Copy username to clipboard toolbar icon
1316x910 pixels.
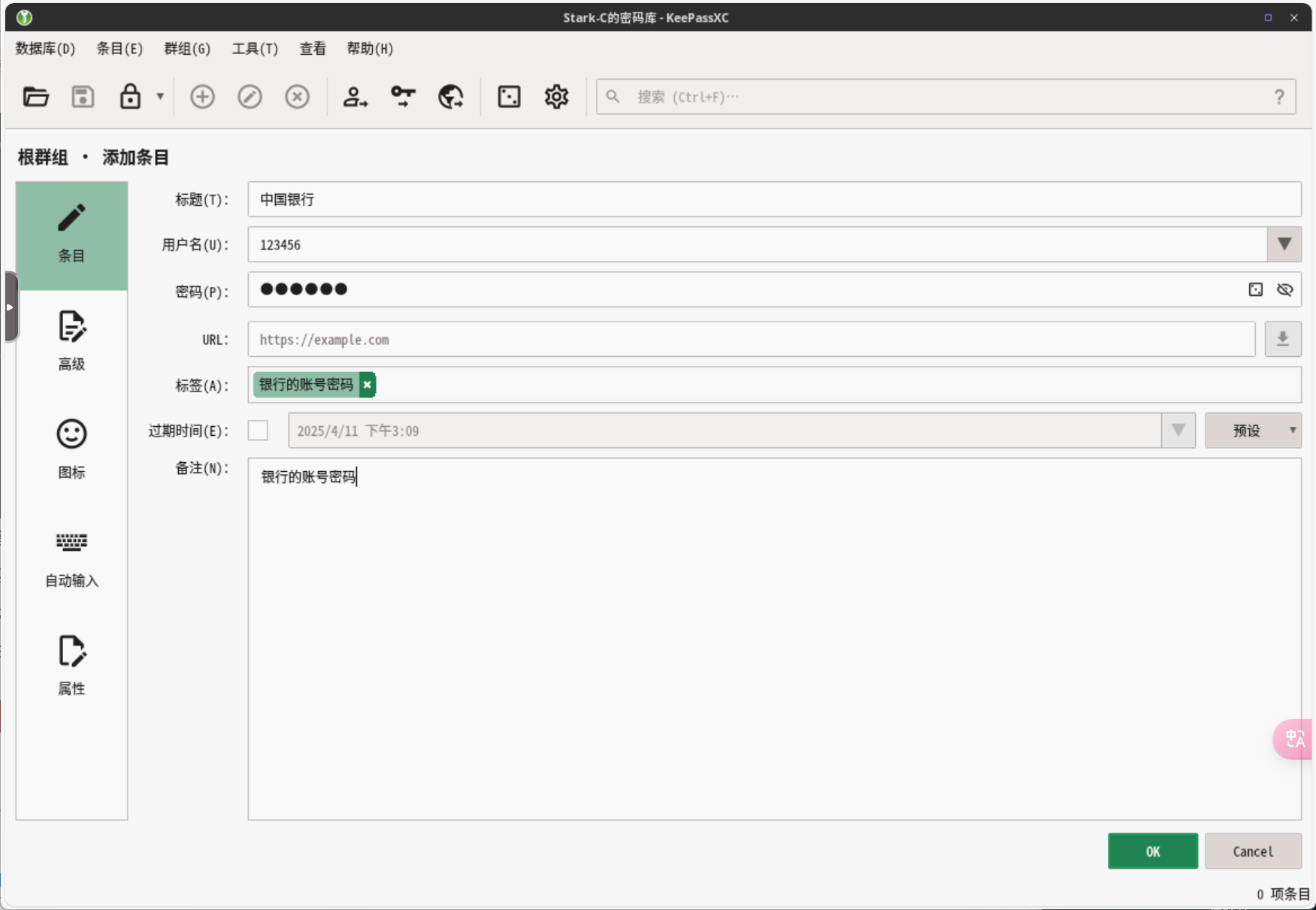355,97
